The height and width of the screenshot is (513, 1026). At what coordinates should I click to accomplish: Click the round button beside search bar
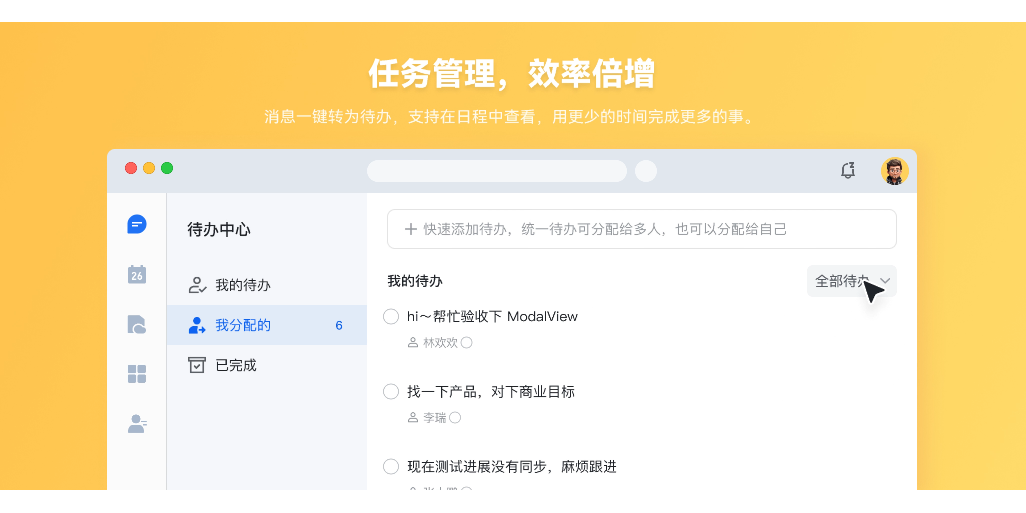coord(646,171)
